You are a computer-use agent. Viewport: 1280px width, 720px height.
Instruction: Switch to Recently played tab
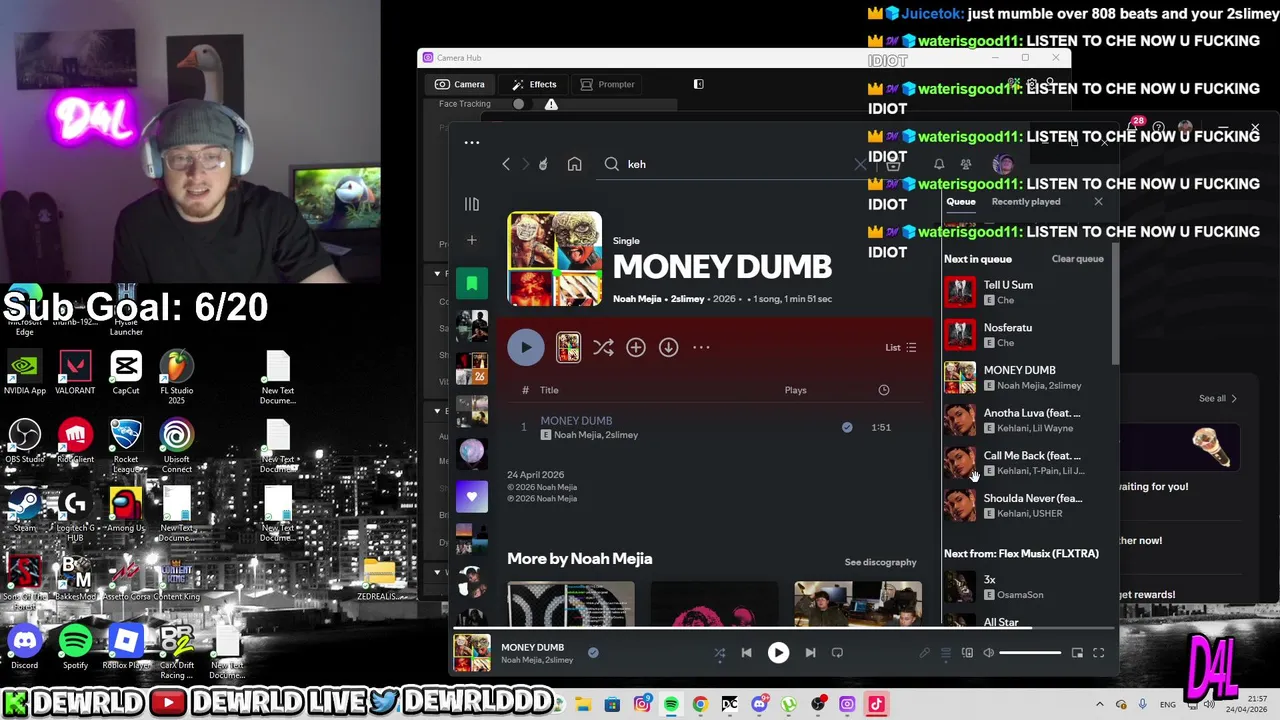click(1026, 202)
